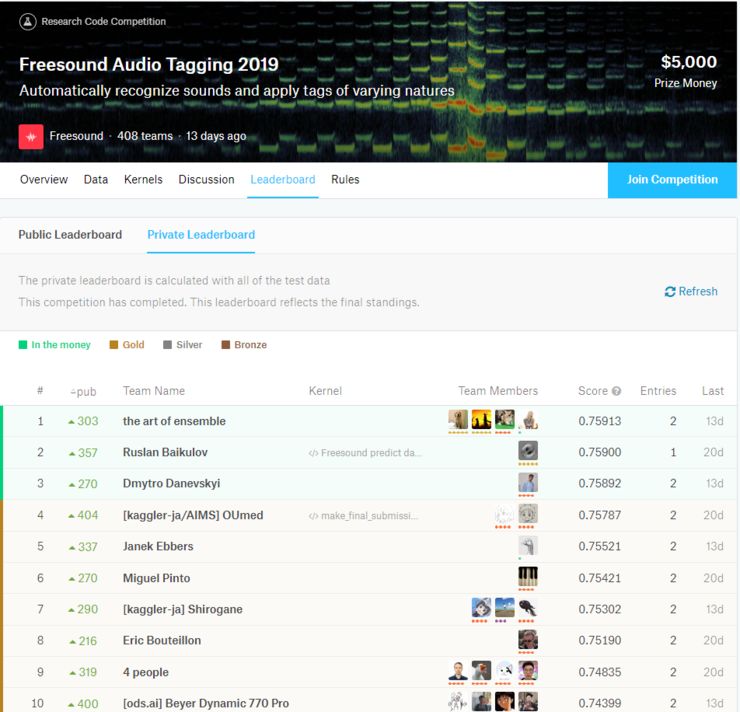Click the third avatar of the art of ensemble

[505, 419]
